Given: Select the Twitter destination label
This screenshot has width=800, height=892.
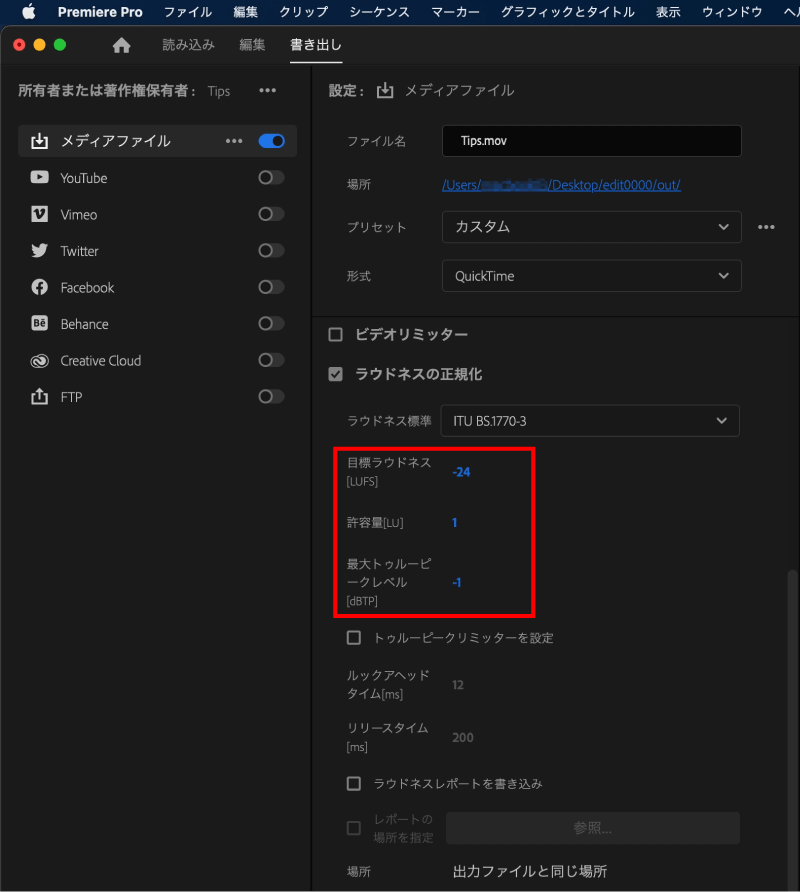Looking at the screenshot, I should click(79, 251).
